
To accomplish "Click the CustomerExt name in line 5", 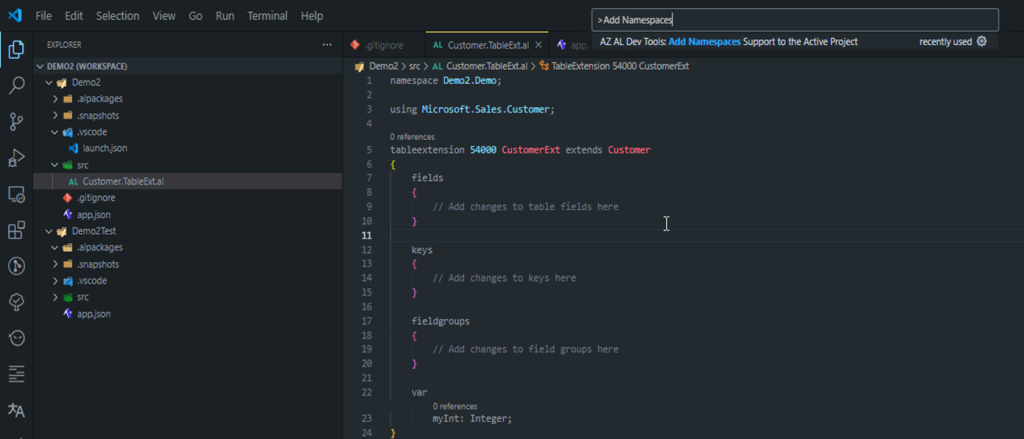I will (531, 150).
